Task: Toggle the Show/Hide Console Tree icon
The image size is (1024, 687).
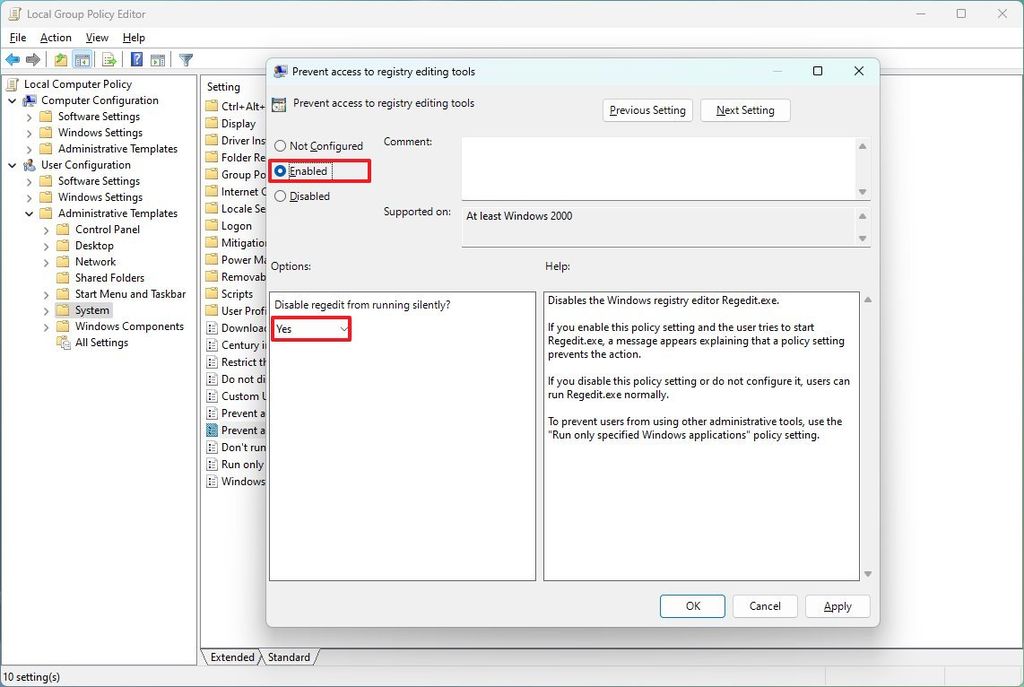Action: pyautogui.click(x=83, y=59)
